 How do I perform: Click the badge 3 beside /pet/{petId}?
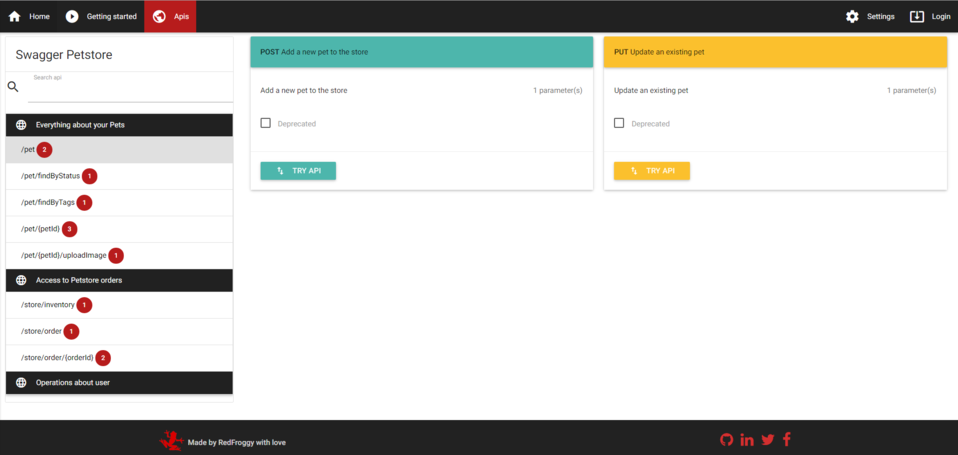click(x=70, y=229)
